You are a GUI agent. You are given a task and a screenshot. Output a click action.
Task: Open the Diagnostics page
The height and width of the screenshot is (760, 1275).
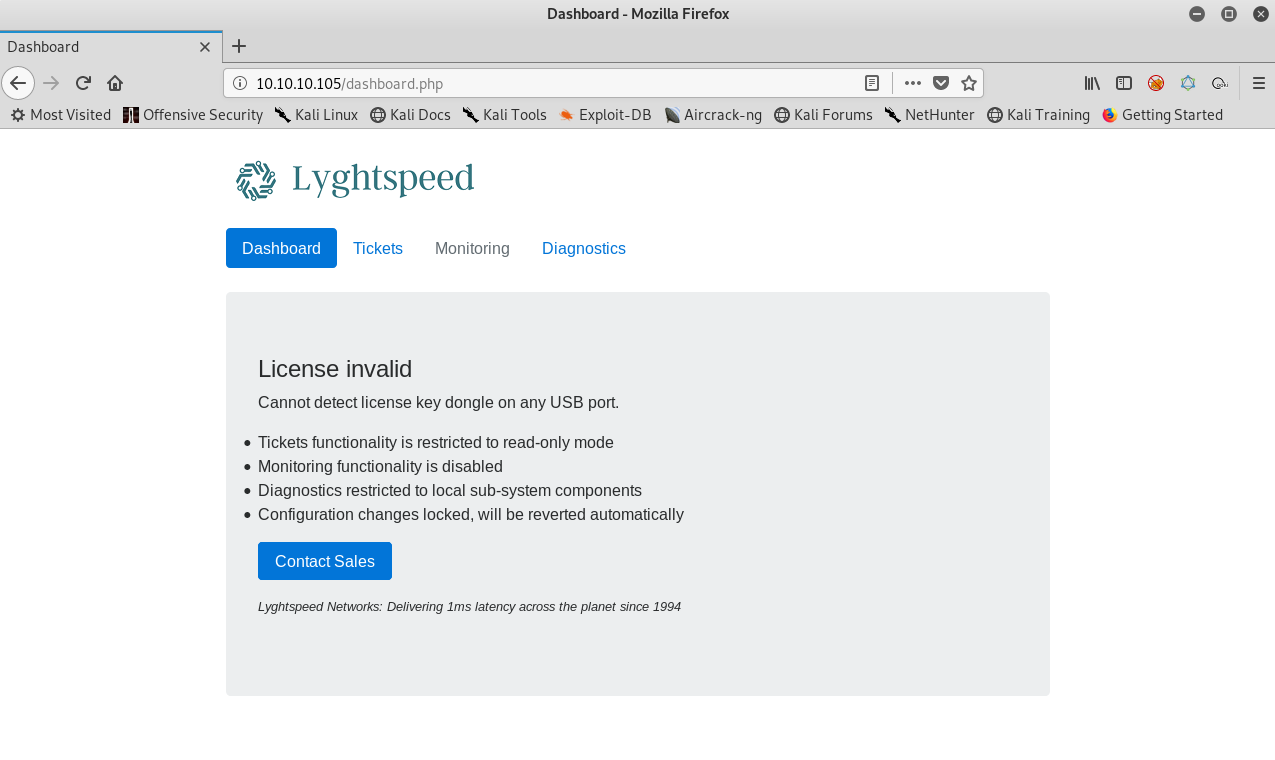pos(584,248)
